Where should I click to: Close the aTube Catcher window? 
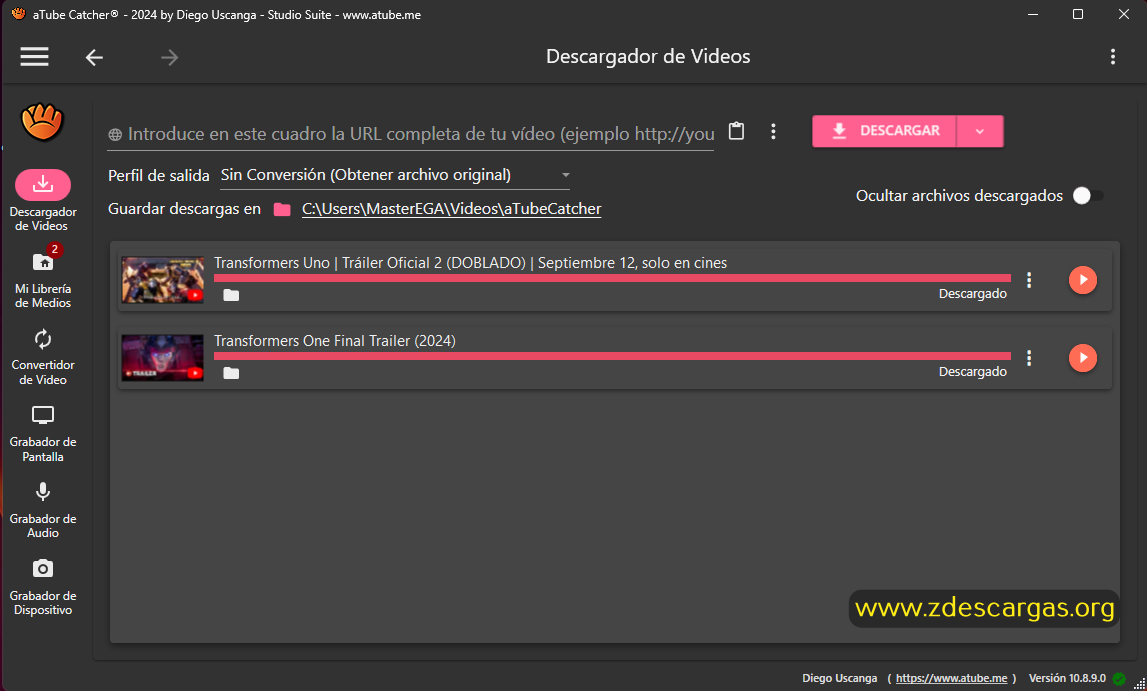click(1124, 15)
